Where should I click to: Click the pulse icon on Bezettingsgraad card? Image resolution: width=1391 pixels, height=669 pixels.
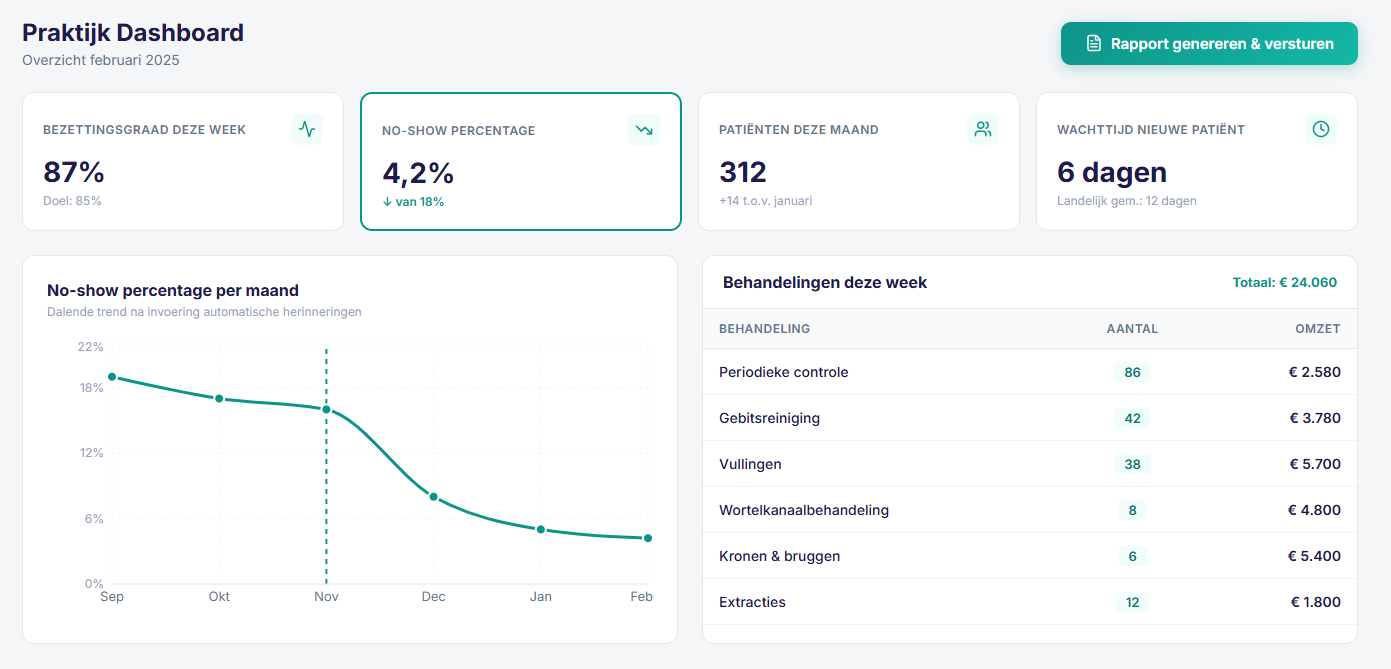point(306,129)
